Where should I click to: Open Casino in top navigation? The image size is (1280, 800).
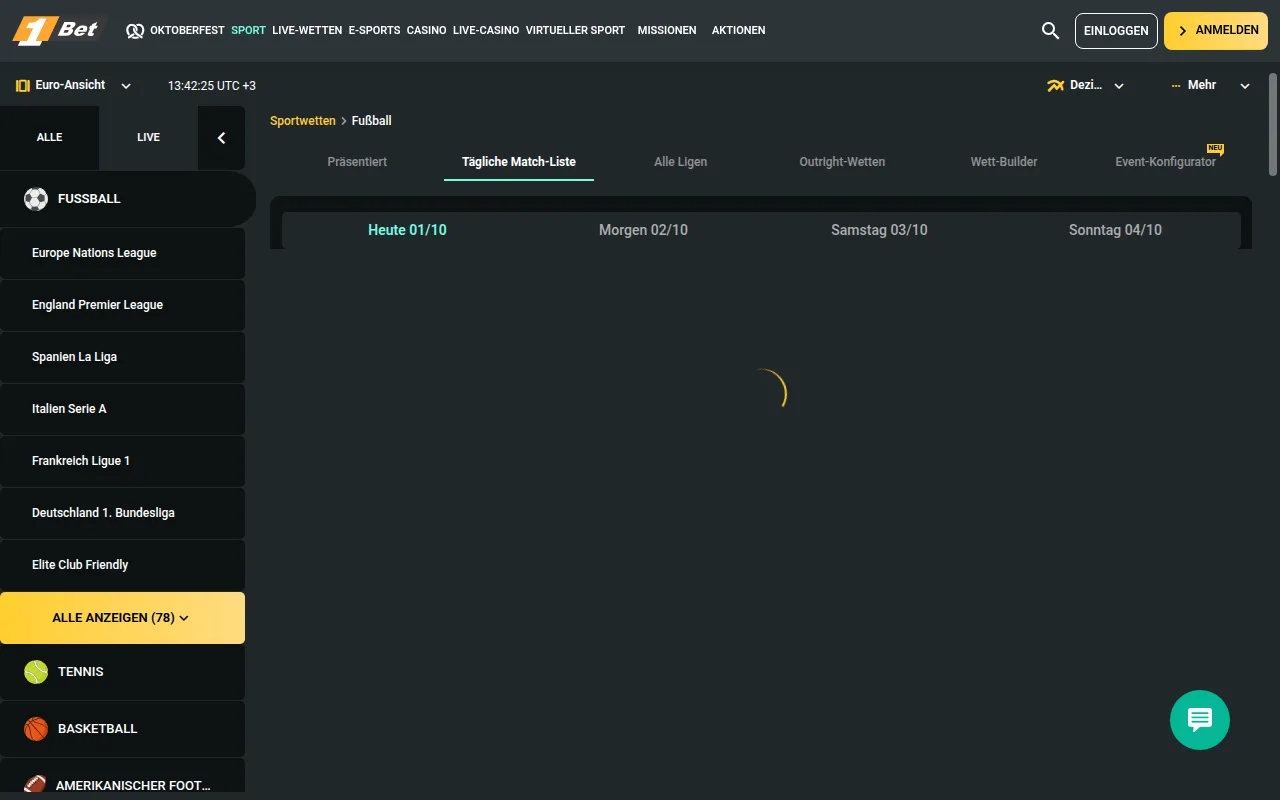point(426,31)
